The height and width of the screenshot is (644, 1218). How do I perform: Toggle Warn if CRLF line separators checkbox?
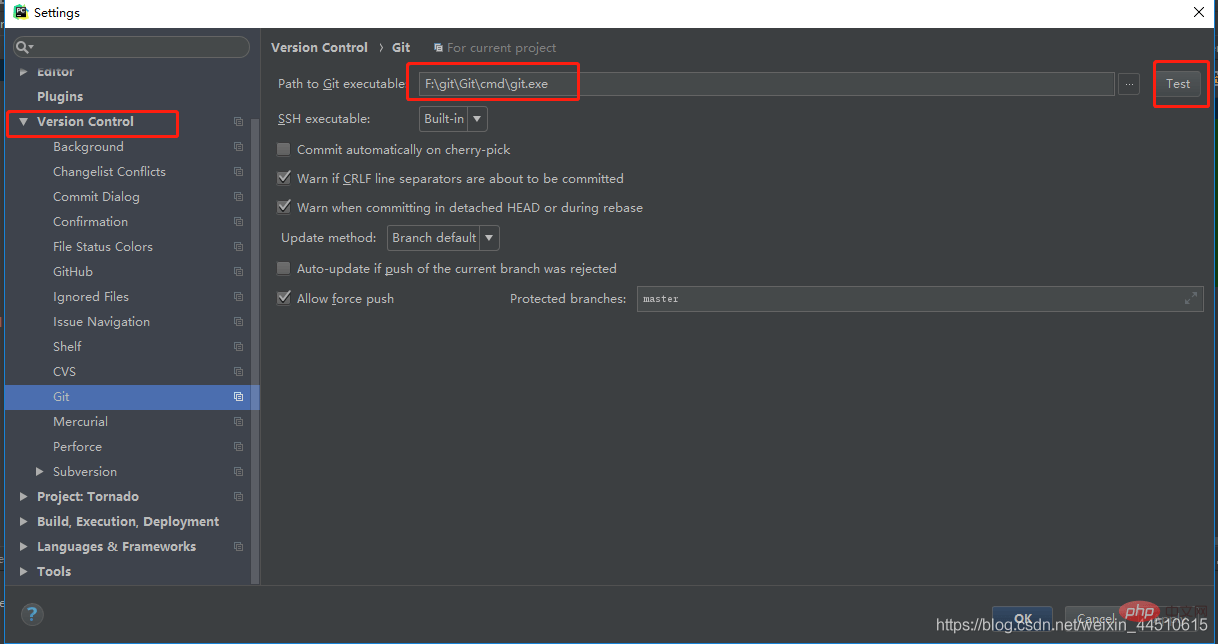(284, 178)
